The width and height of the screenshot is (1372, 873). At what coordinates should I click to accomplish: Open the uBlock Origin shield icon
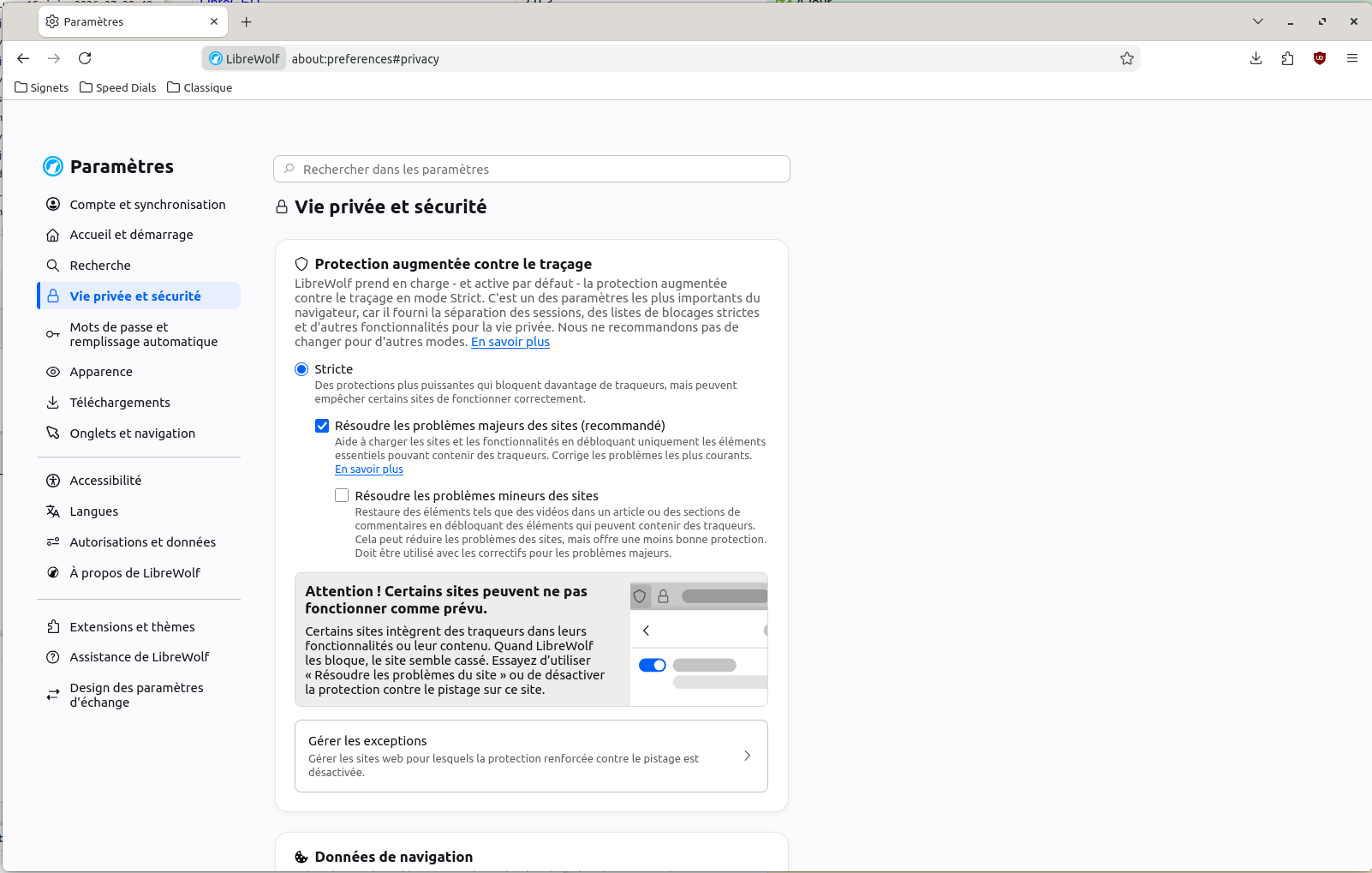[1320, 58]
